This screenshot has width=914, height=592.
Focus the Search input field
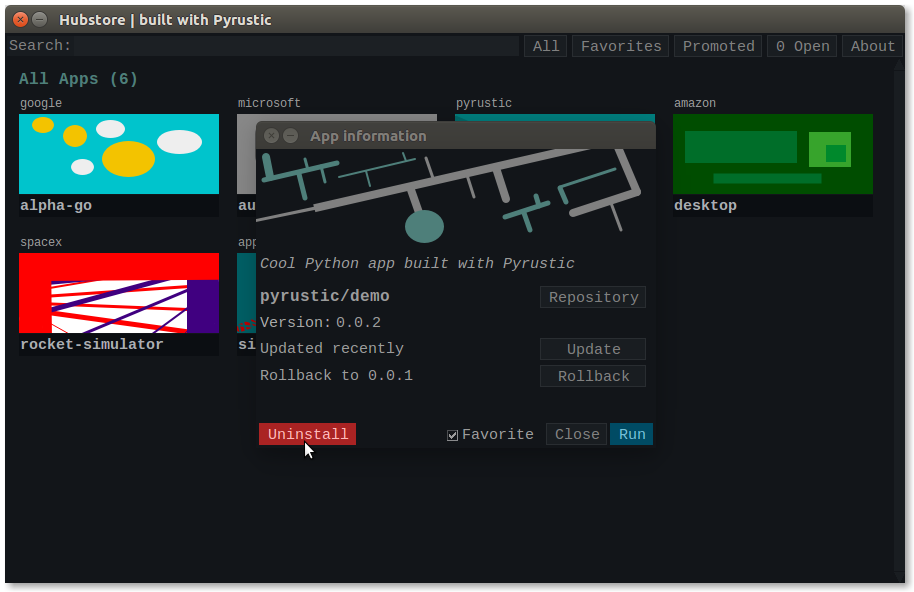296,46
